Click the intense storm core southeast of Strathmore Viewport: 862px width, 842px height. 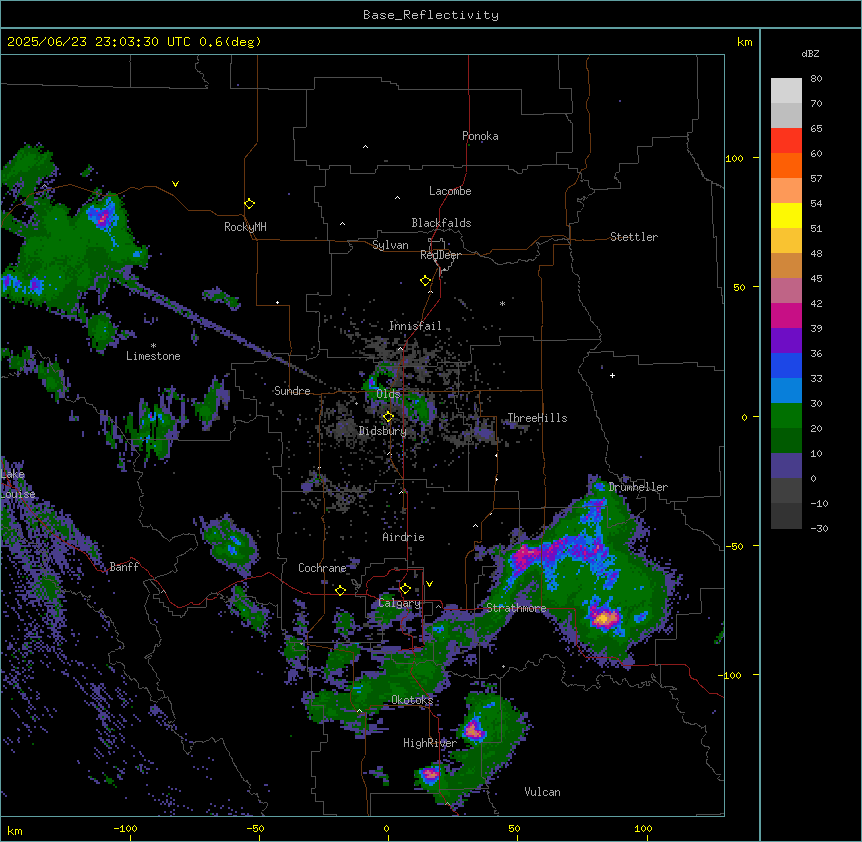tap(604, 618)
